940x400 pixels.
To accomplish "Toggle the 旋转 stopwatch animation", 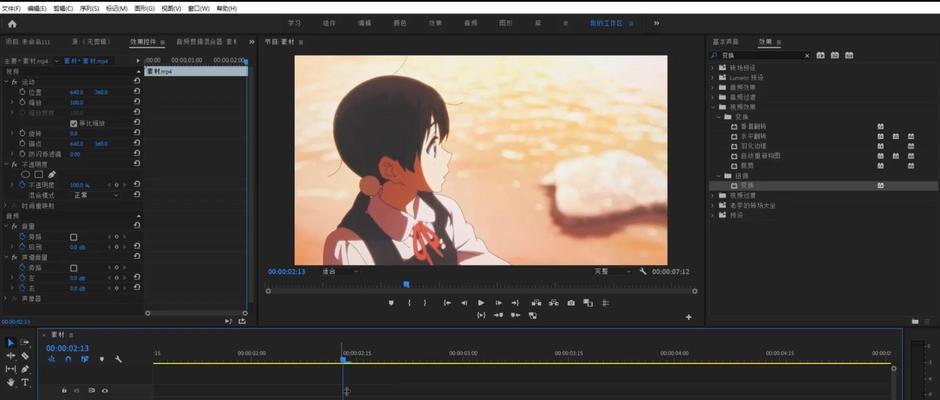I will tap(22, 133).
